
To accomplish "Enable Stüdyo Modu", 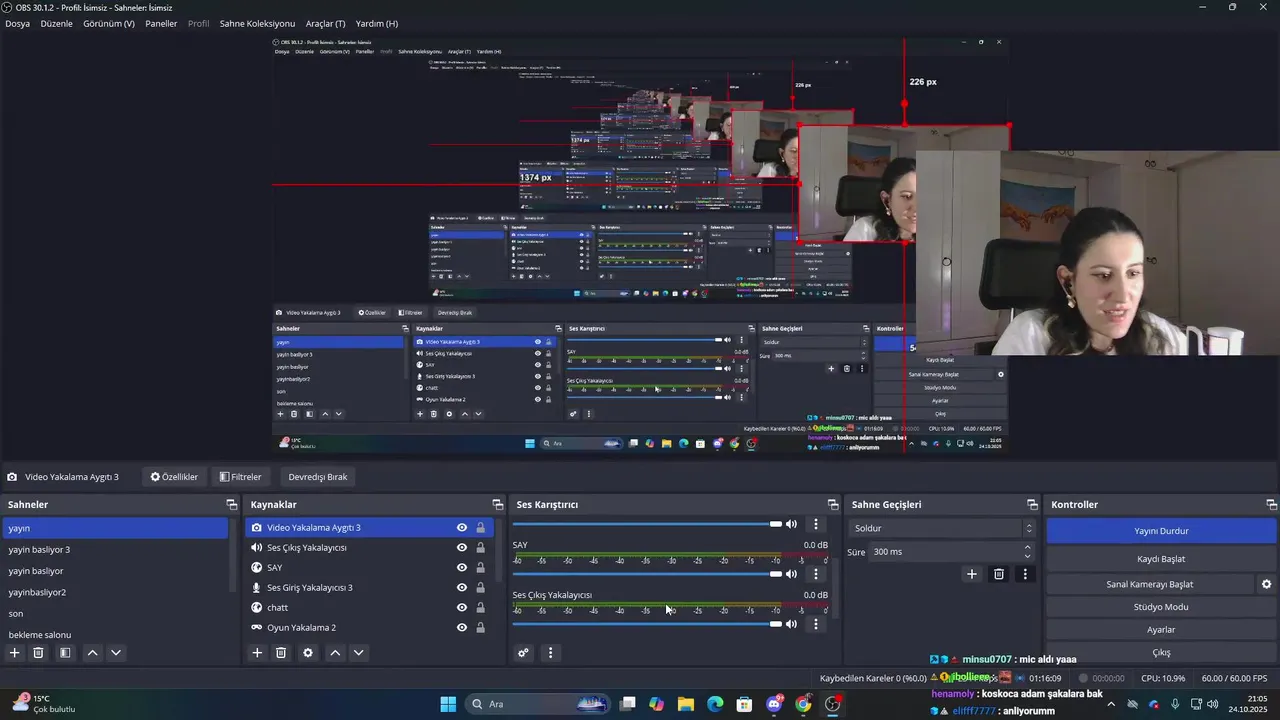I will (x=1161, y=607).
